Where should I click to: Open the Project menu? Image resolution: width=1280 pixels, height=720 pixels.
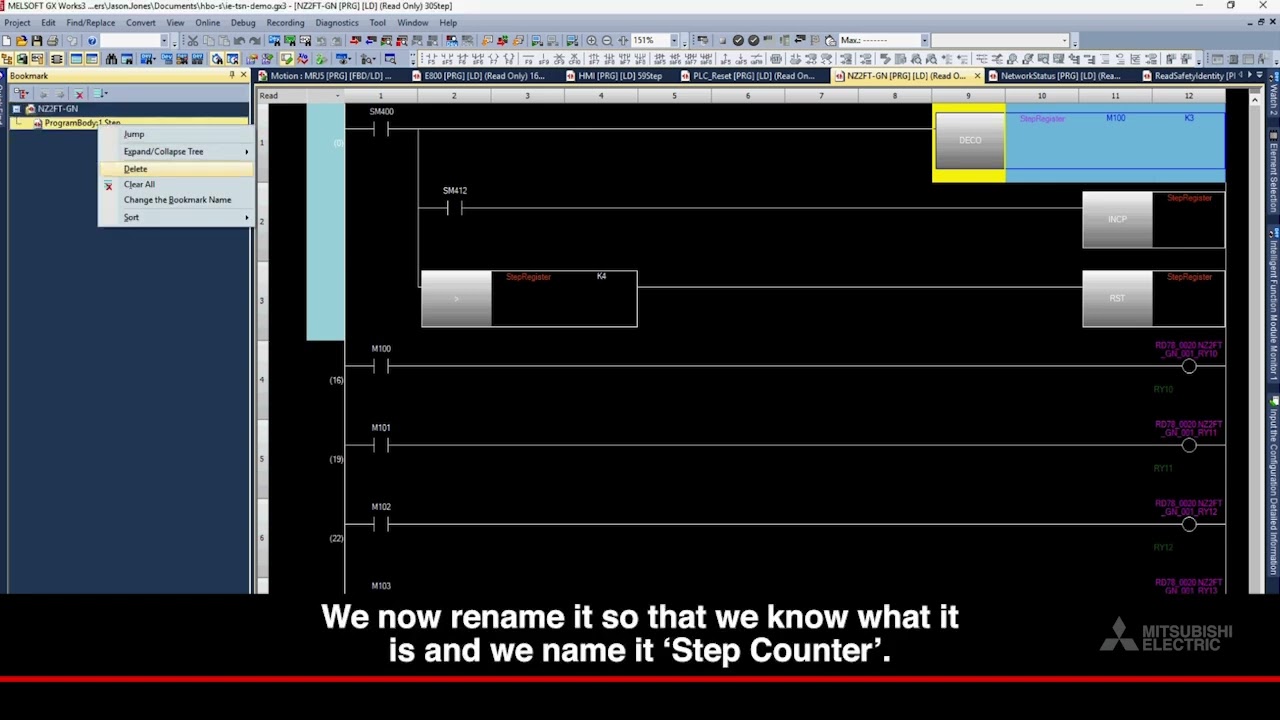[x=17, y=23]
